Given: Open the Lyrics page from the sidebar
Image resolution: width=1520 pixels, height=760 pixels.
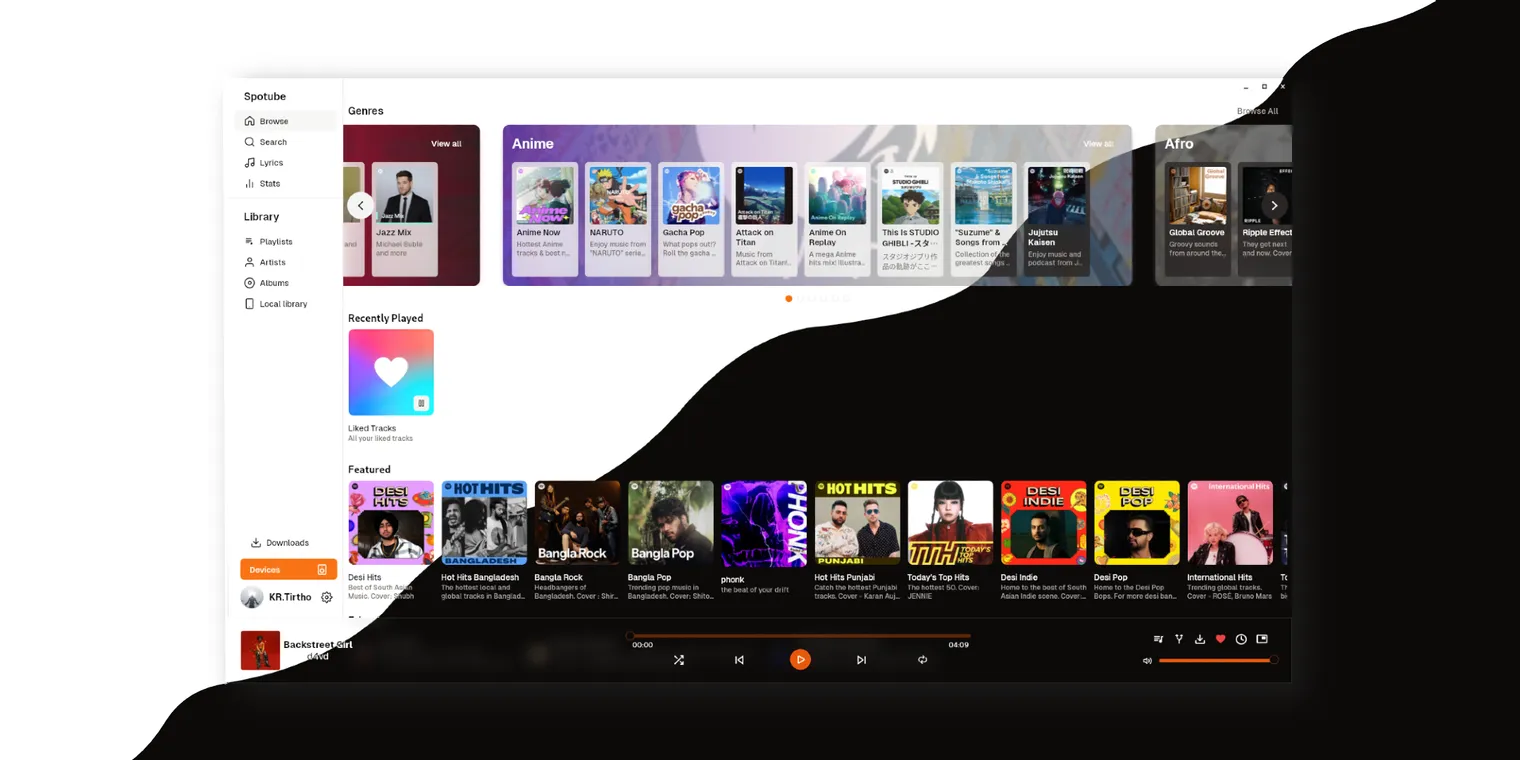Looking at the screenshot, I should 272,162.
